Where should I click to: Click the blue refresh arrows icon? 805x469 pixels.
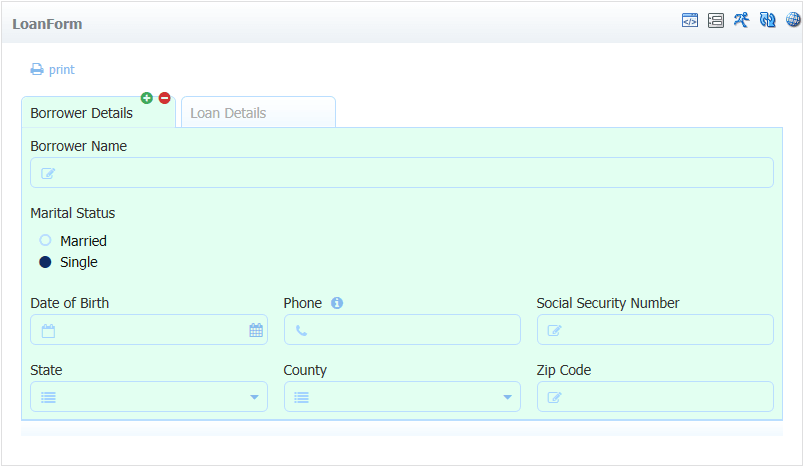768,20
